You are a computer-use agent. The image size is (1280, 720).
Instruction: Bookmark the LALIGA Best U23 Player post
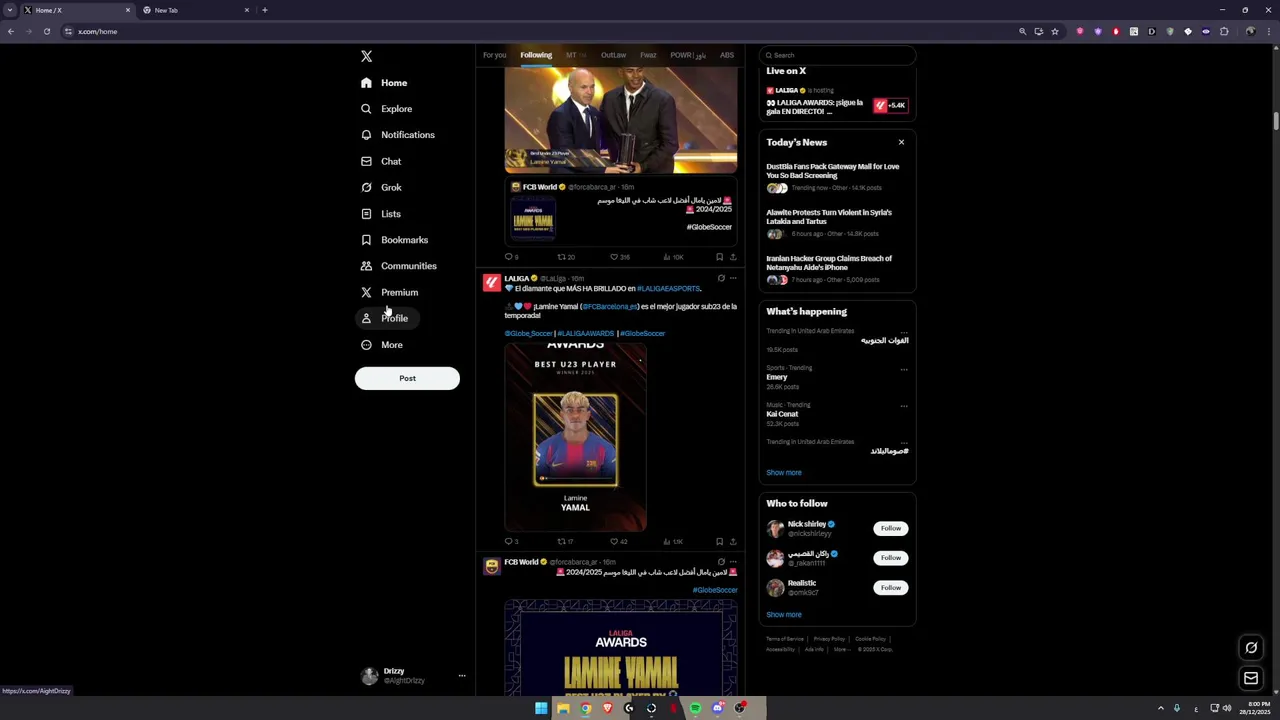coord(719,541)
